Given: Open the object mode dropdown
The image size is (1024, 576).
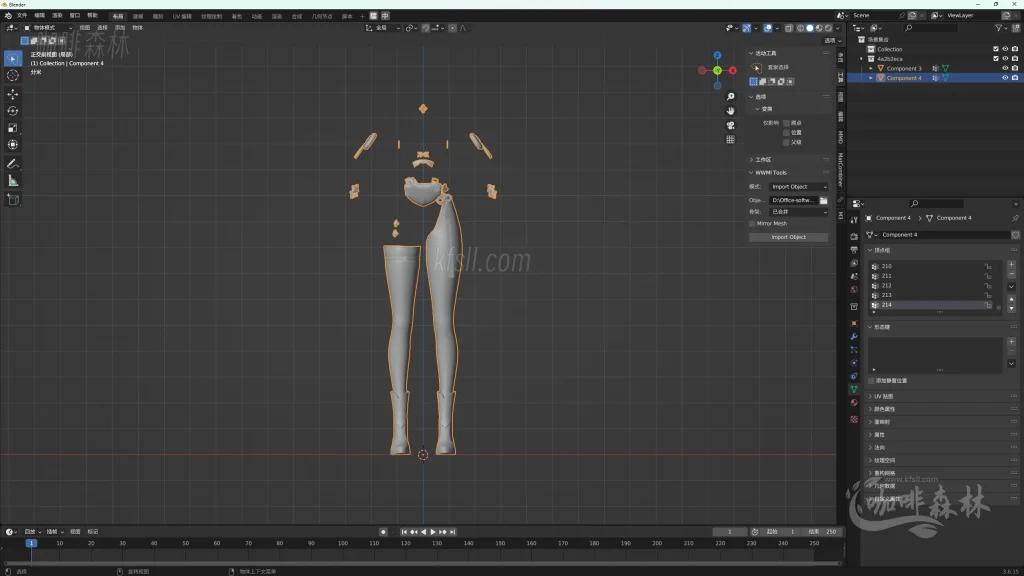Looking at the screenshot, I should tap(48, 28).
